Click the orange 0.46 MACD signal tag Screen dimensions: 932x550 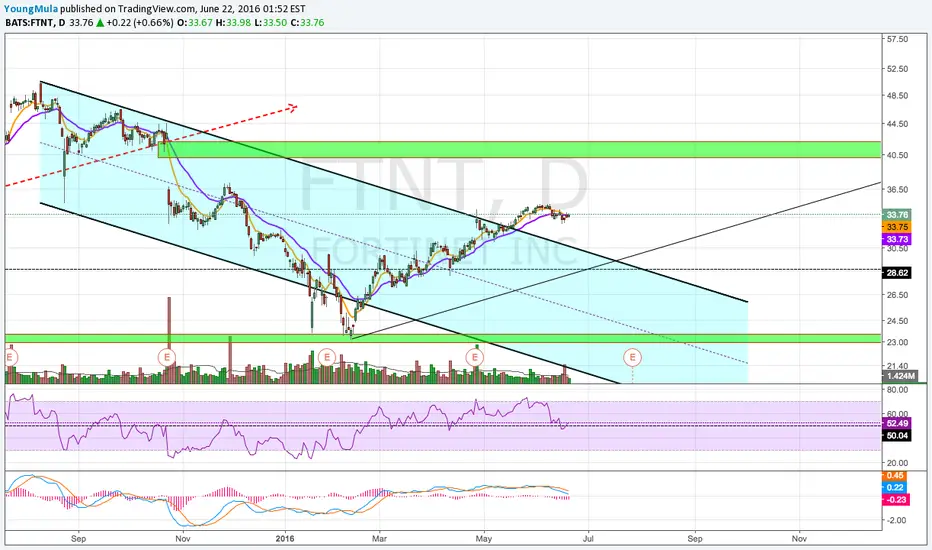(x=895, y=476)
